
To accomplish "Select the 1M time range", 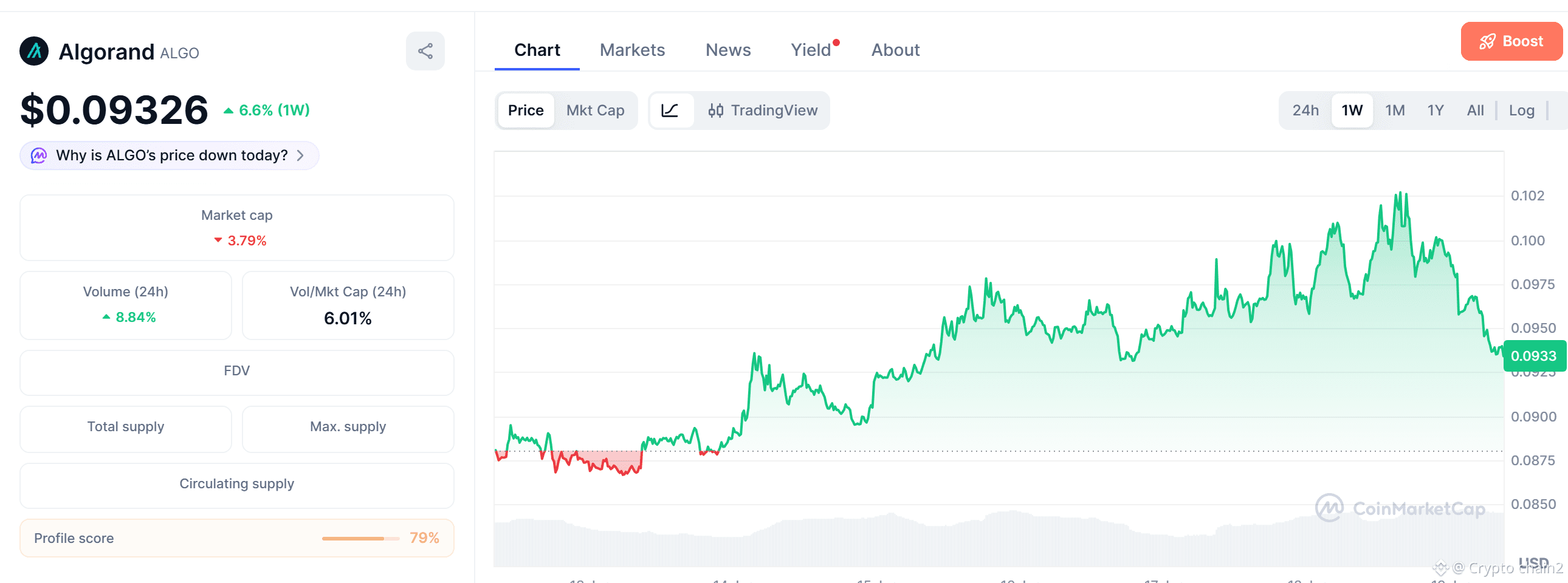I will (1395, 111).
